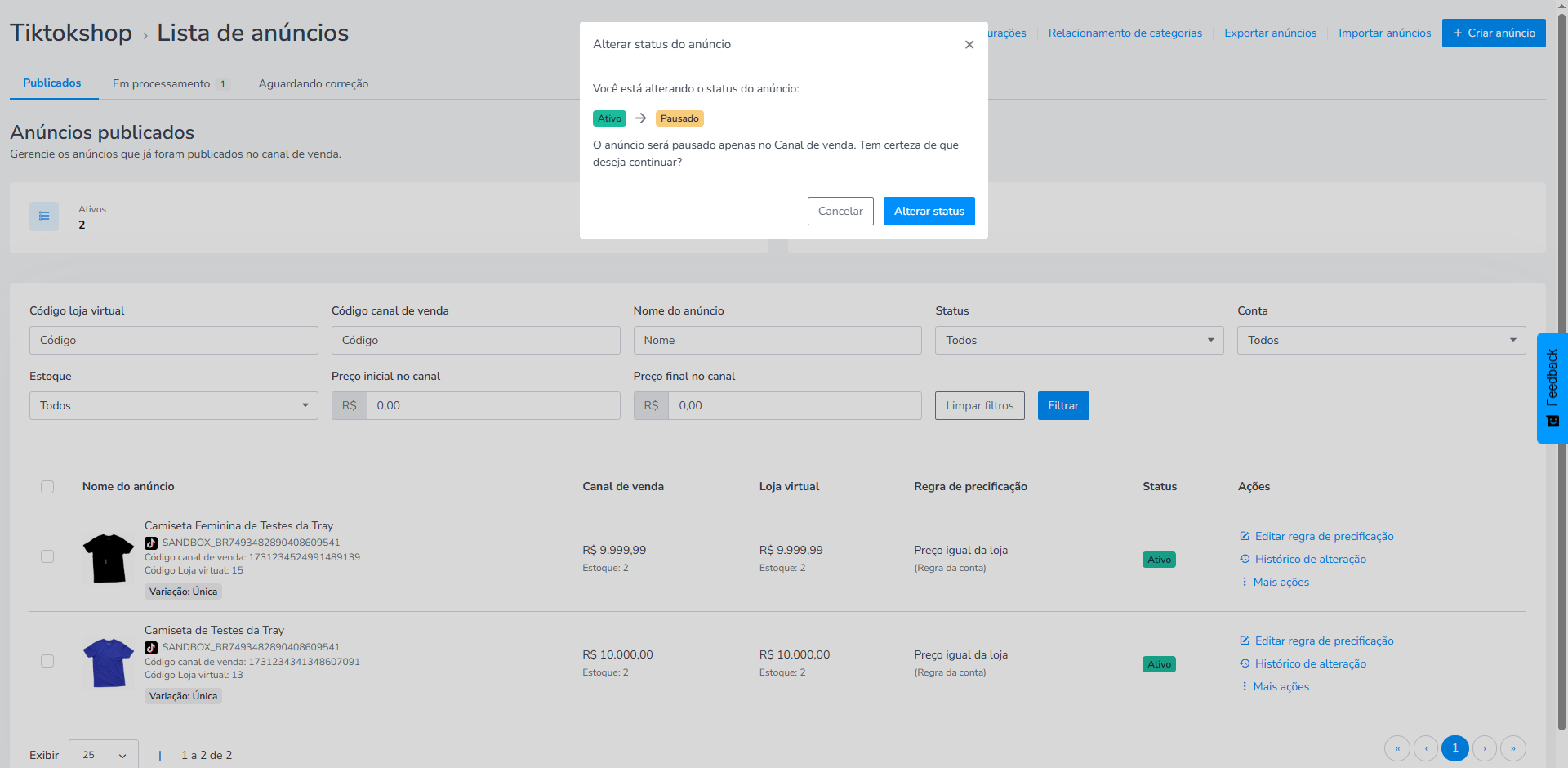Click Ativo status badge for Camiseta Feminina
Viewport: 1568px width, 768px height.
click(x=1159, y=560)
